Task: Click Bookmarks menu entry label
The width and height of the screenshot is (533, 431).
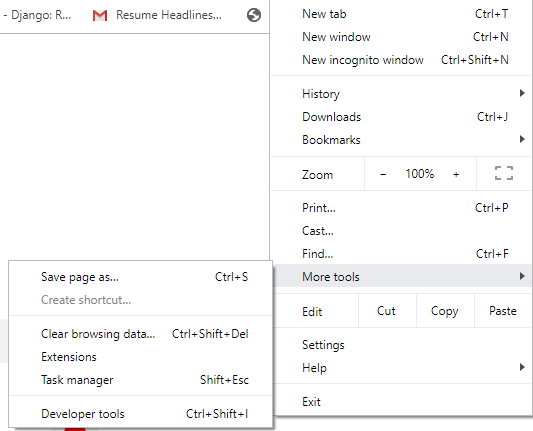Action: [x=331, y=140]
